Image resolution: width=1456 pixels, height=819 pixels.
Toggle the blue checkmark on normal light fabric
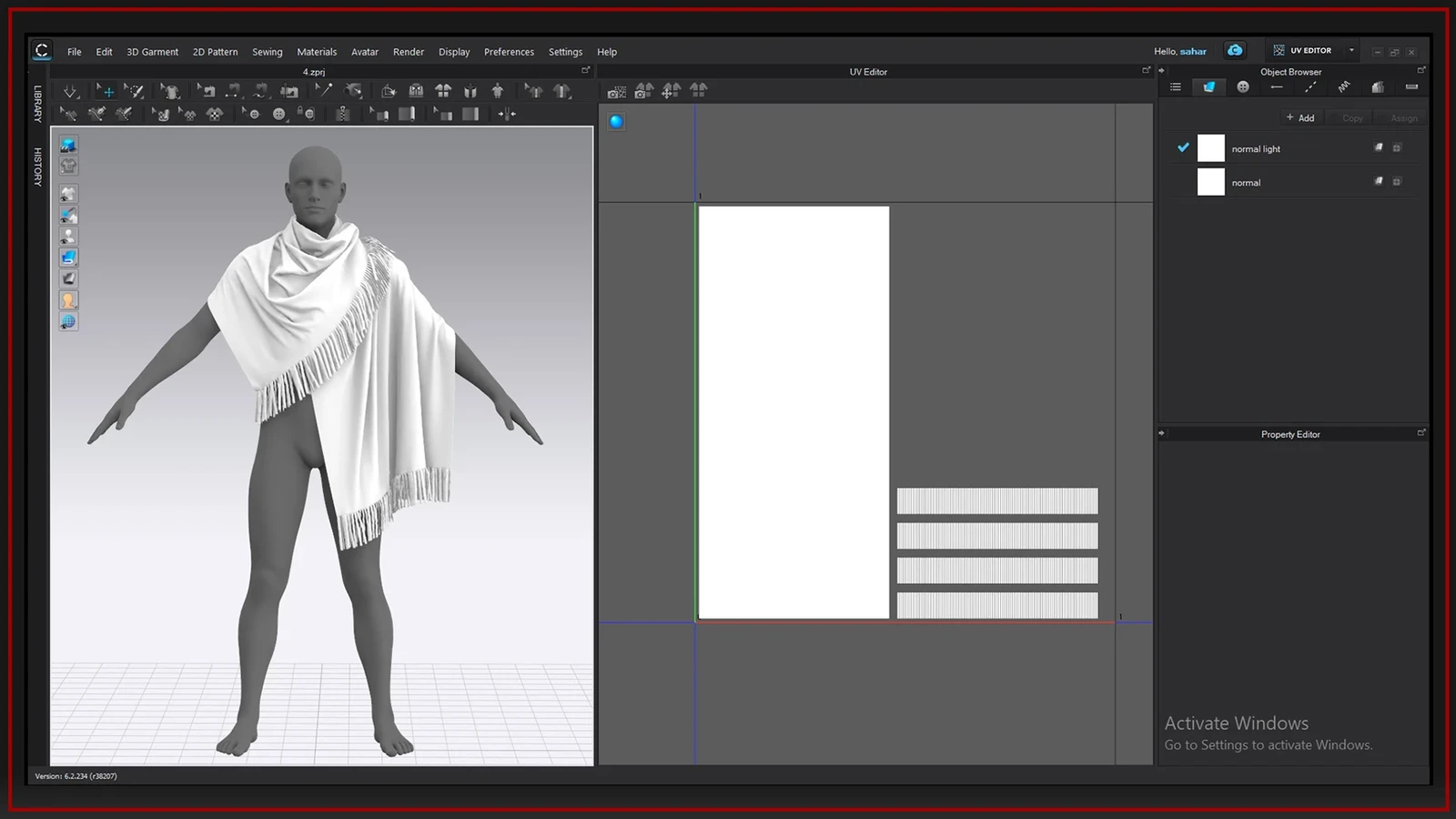pyautogui.click(x=1183, y=147)
